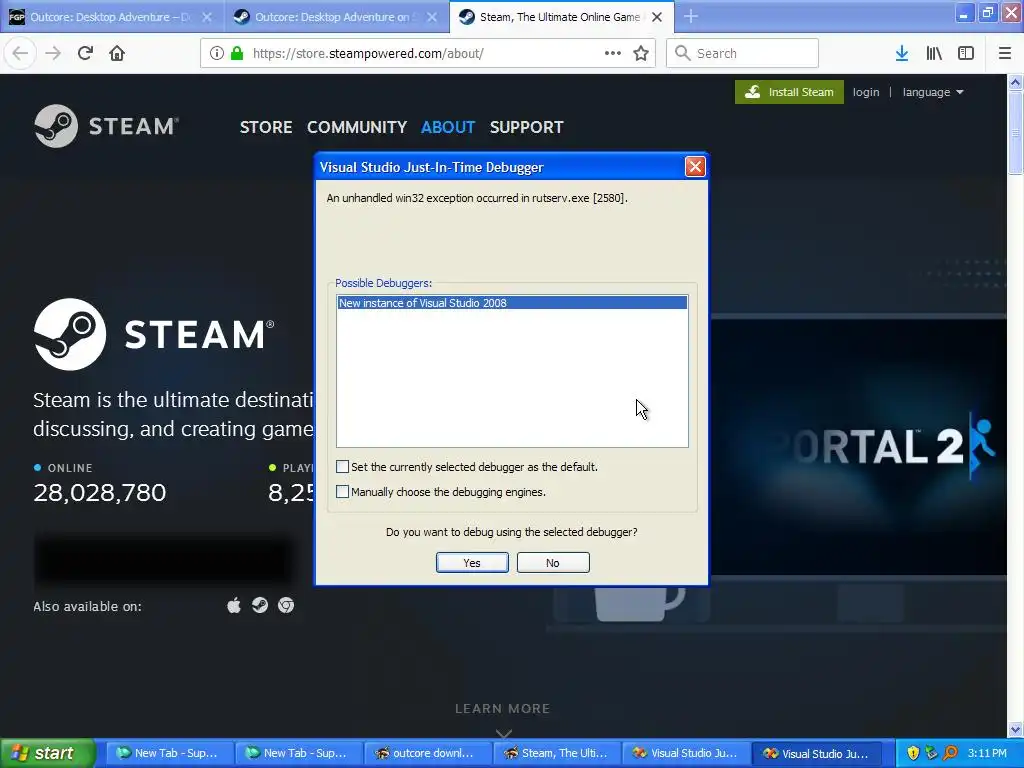Viewport: 1024px width, 768px height.
Task: Open the Firefox hamburger menu
Action: point(1004,54)
